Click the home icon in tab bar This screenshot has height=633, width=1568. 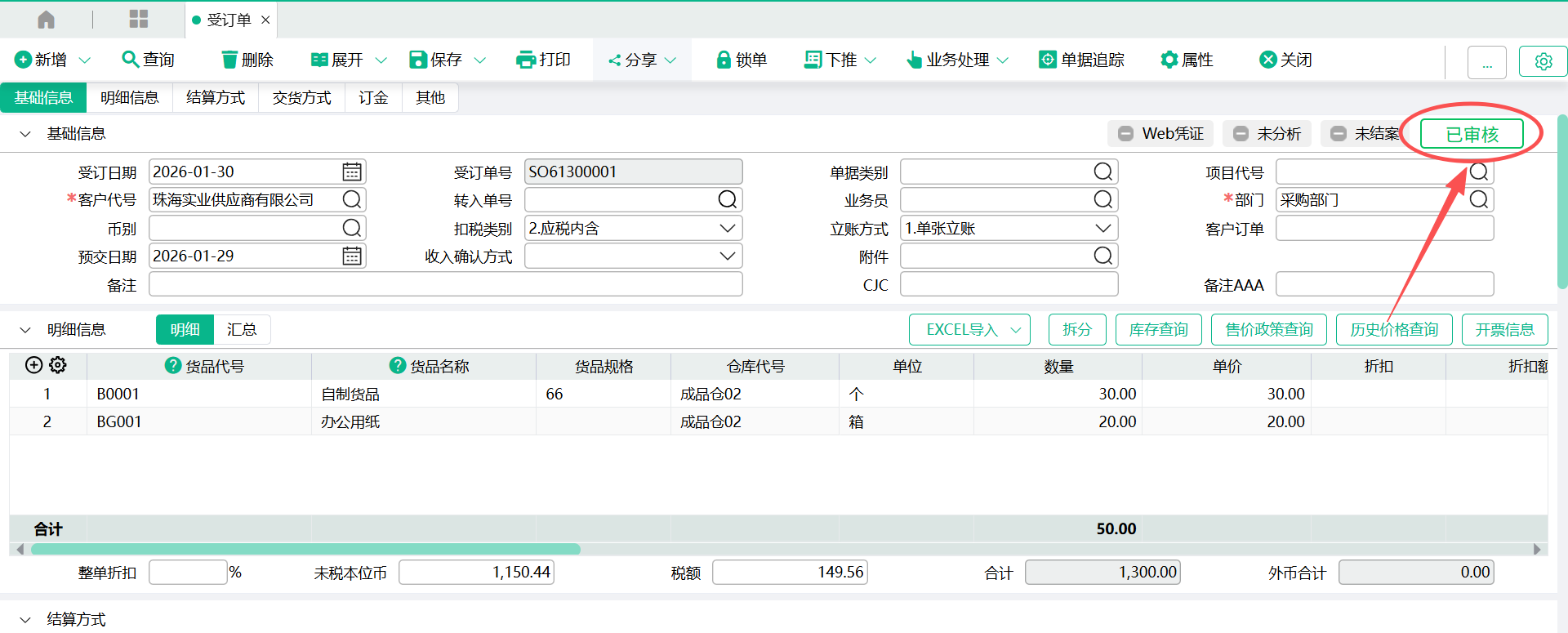(x=47, y=20)
